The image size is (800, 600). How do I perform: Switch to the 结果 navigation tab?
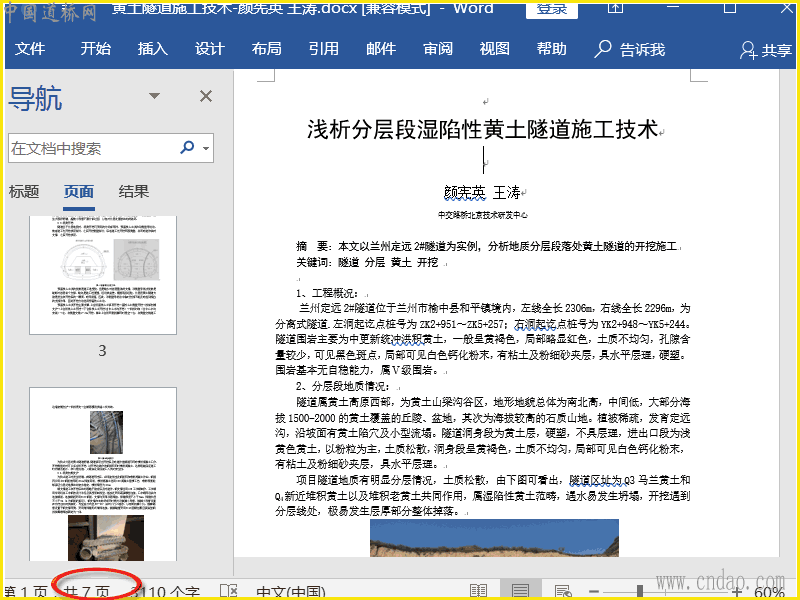[x=134, y=192]
